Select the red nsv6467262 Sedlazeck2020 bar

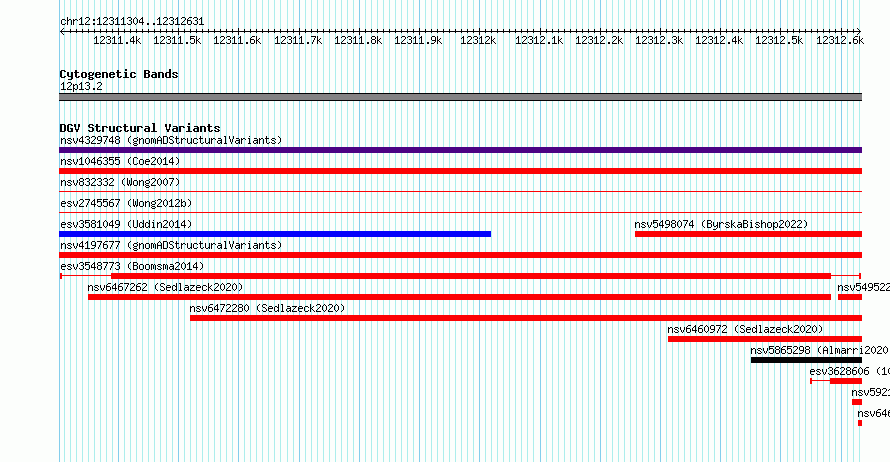[x=459, y=297]
